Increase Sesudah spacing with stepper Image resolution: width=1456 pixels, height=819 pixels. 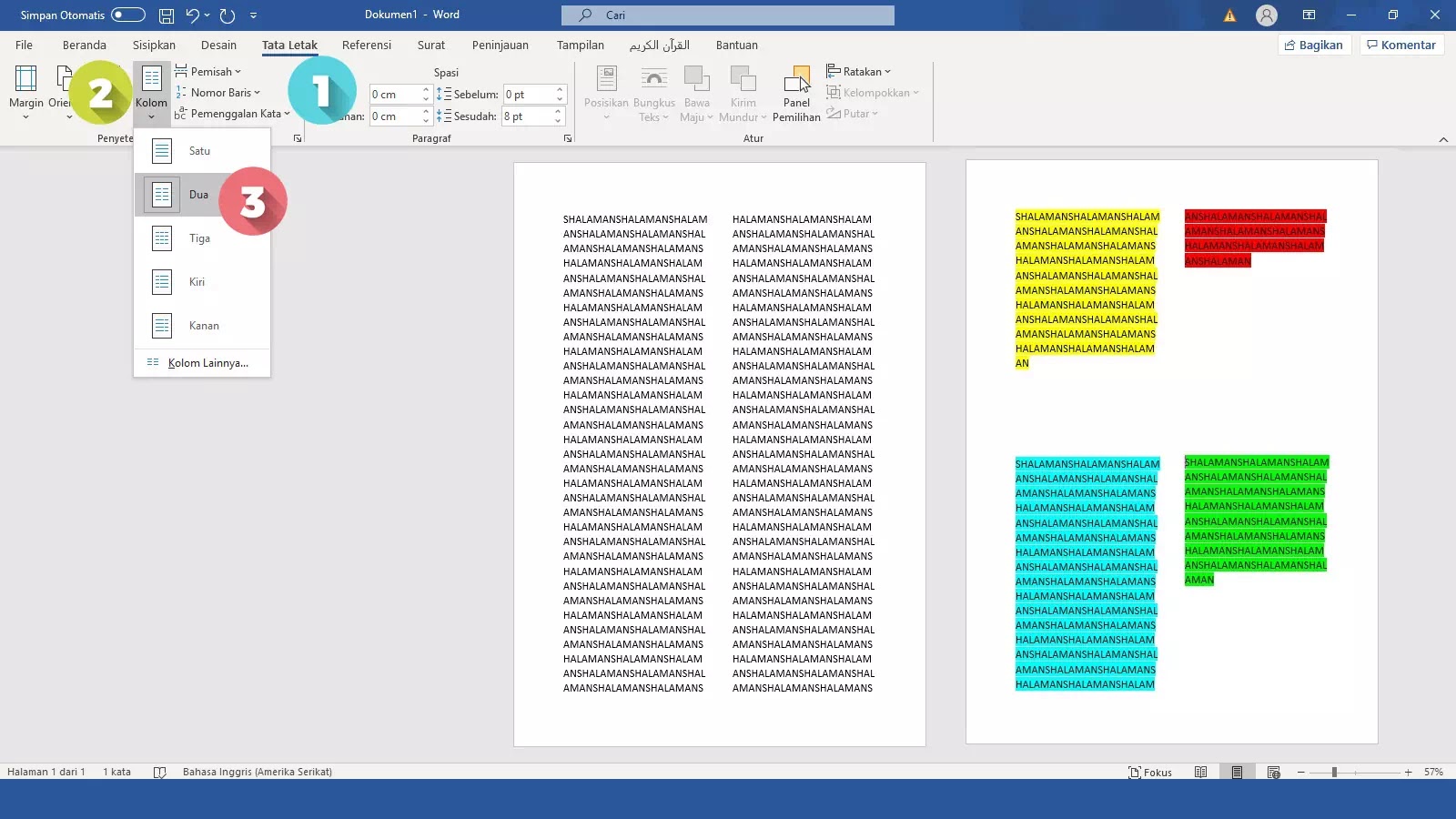coord(560,112)
